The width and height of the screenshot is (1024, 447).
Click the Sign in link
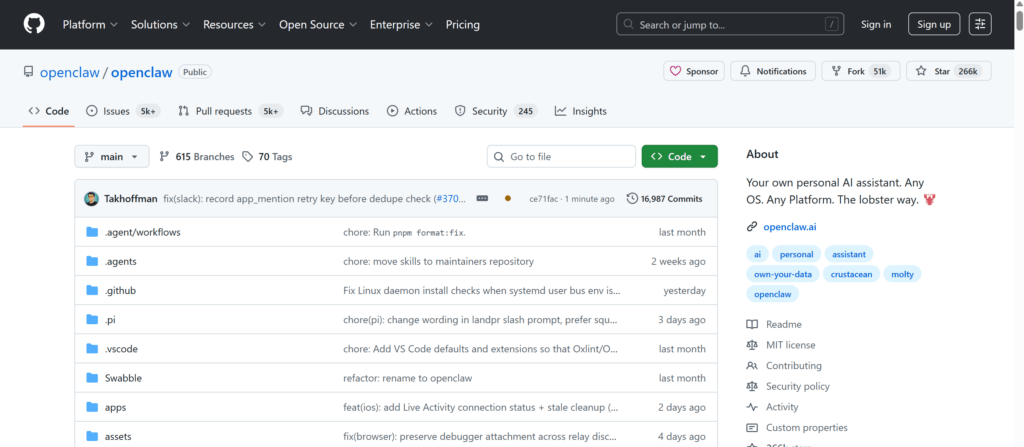point(876,24)
